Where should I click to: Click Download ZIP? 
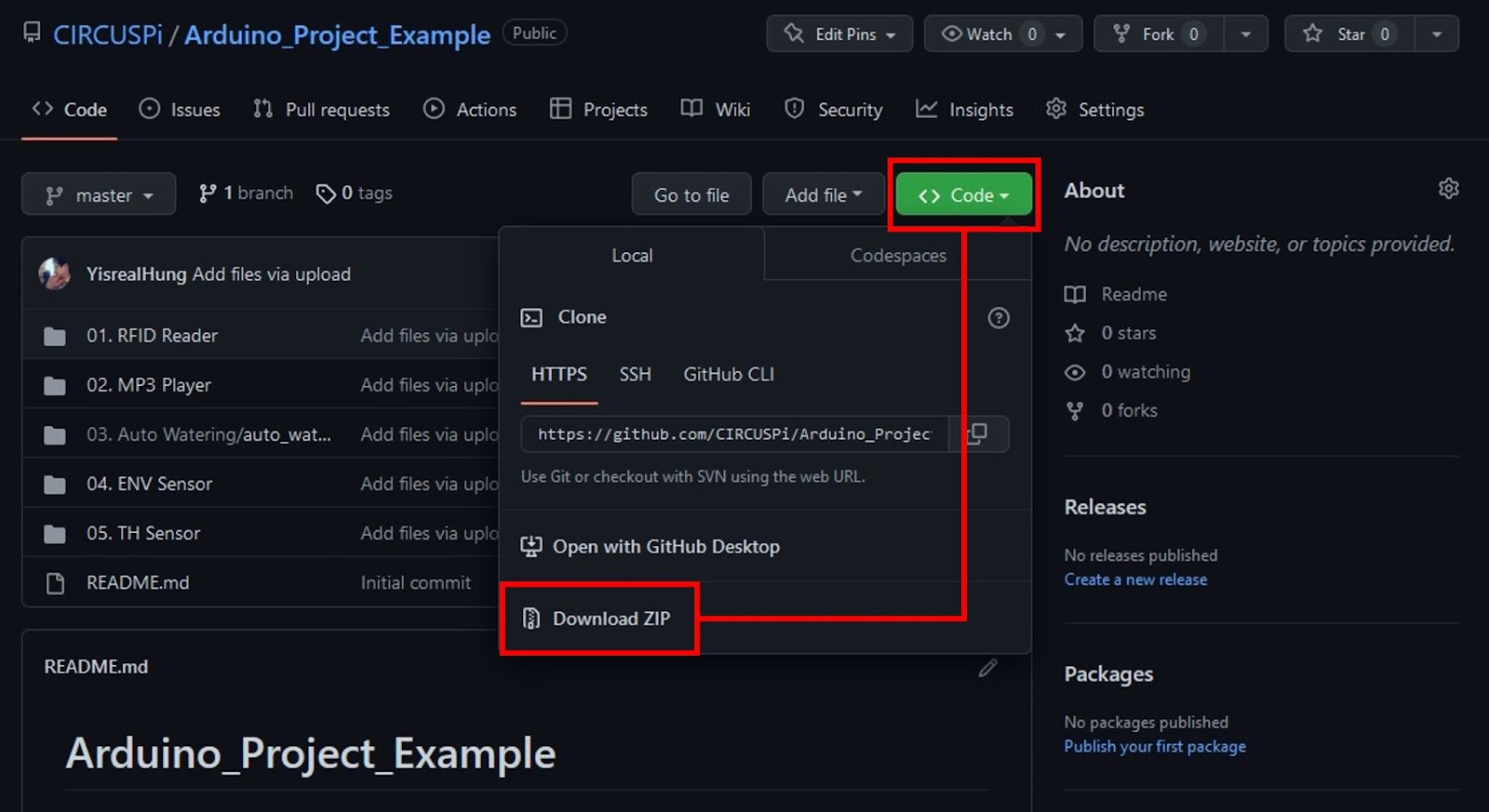[611, 619]
